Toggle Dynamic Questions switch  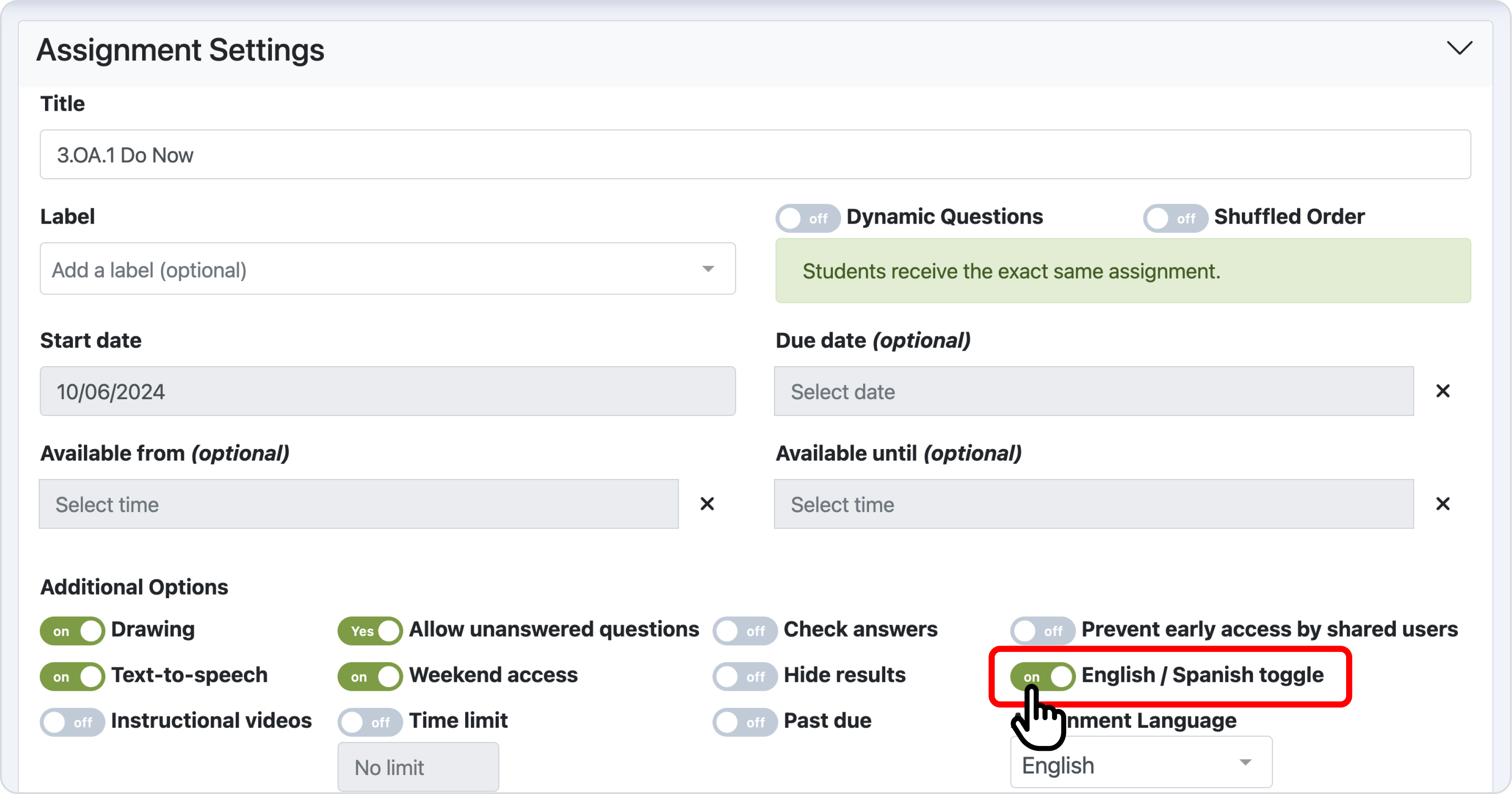pyautogui.click(x=808, y=218)
